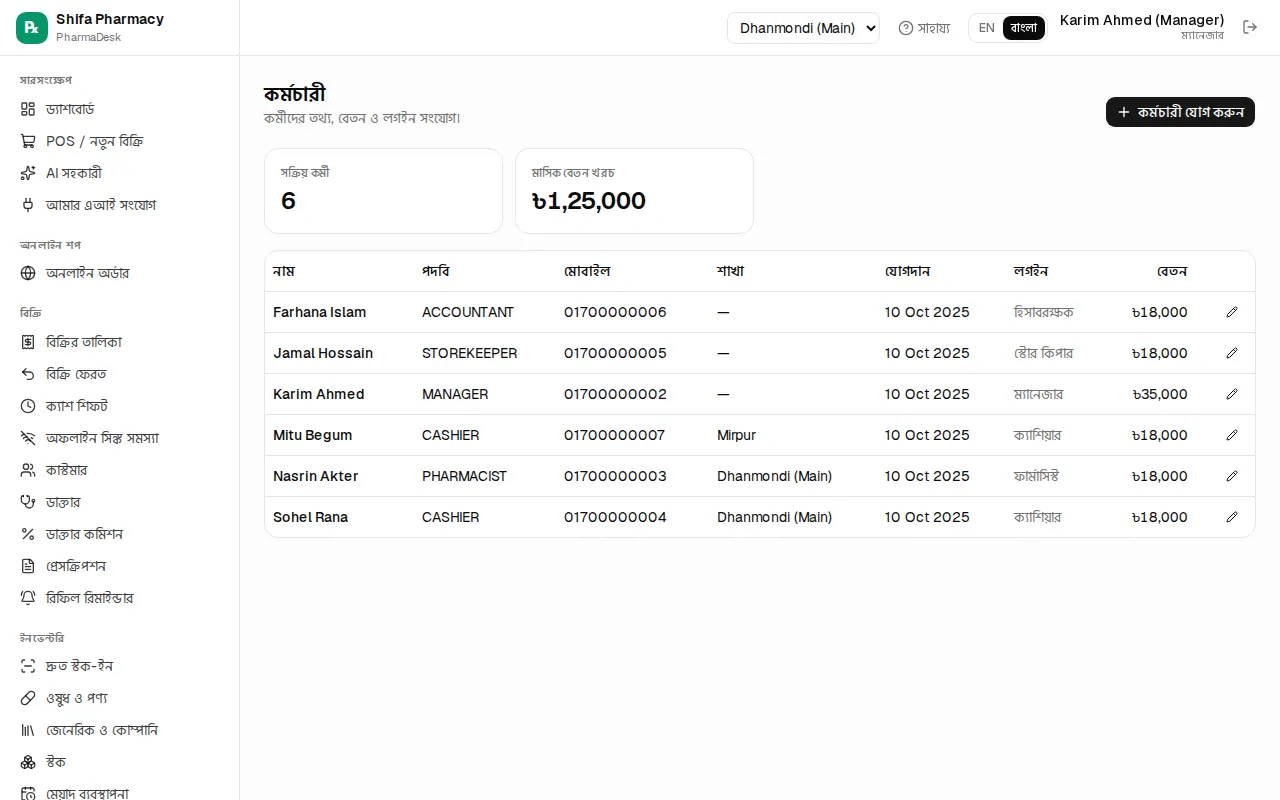Click the ডাক্তার stethoscope icon

(28, 502)
